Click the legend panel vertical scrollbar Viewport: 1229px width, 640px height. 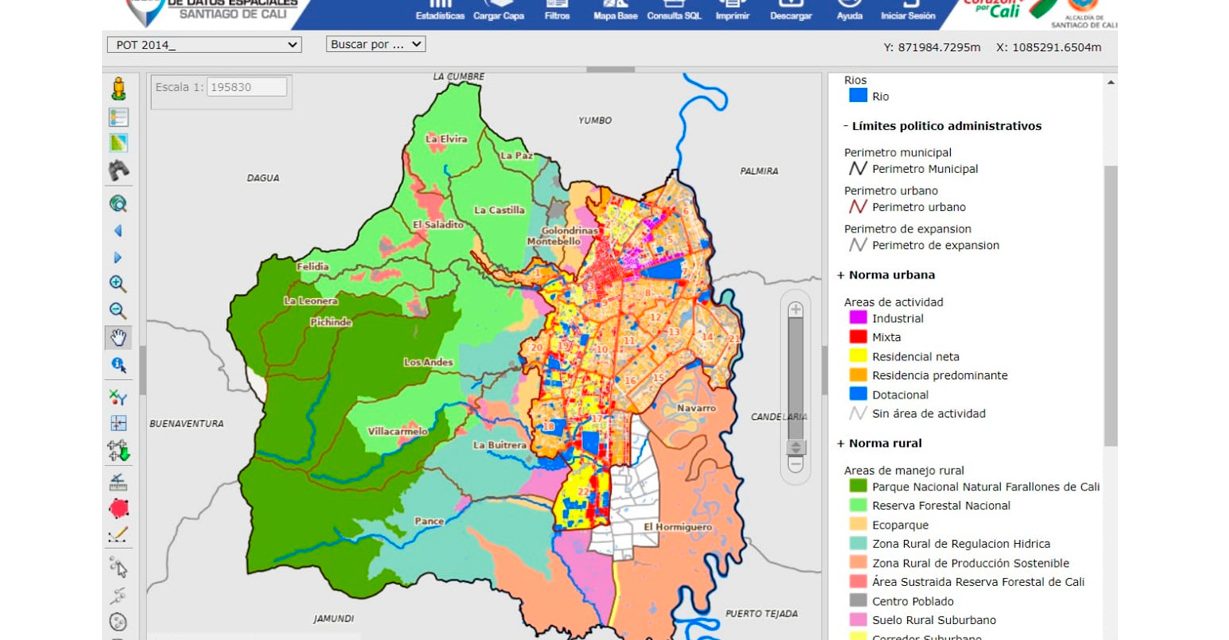(1110, 305)
